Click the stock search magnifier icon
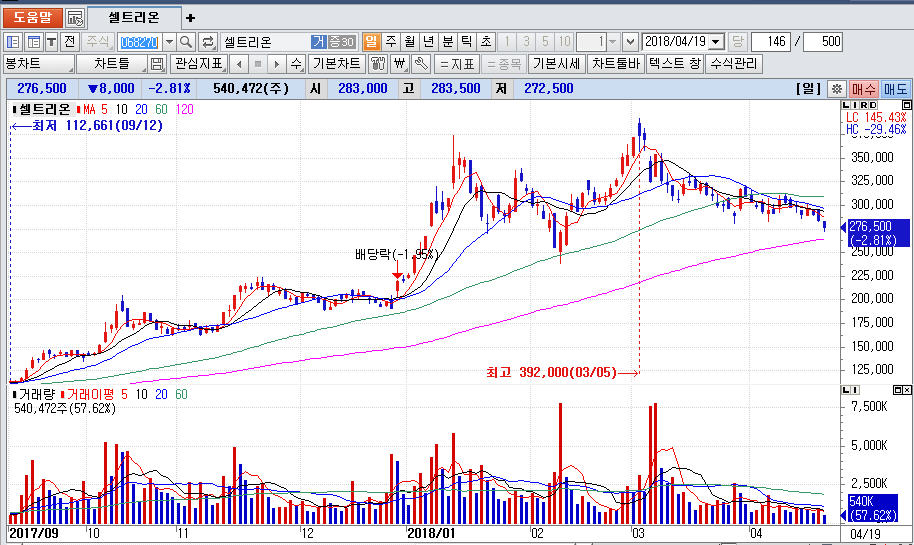 [186, 42]
